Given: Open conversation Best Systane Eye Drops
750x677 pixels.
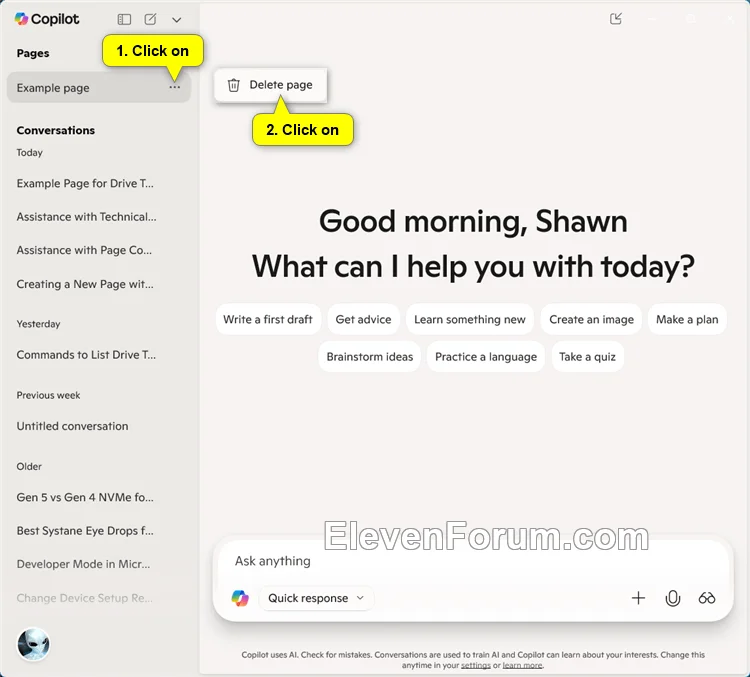Looking at the screenshot, I should 85,531.
